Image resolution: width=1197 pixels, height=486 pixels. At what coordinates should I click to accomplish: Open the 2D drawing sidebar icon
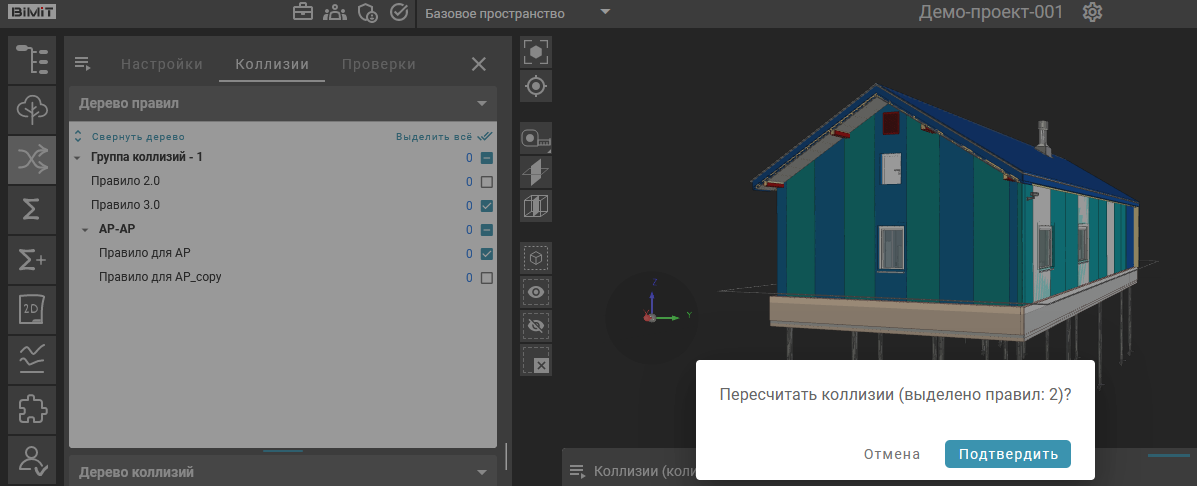31,309
